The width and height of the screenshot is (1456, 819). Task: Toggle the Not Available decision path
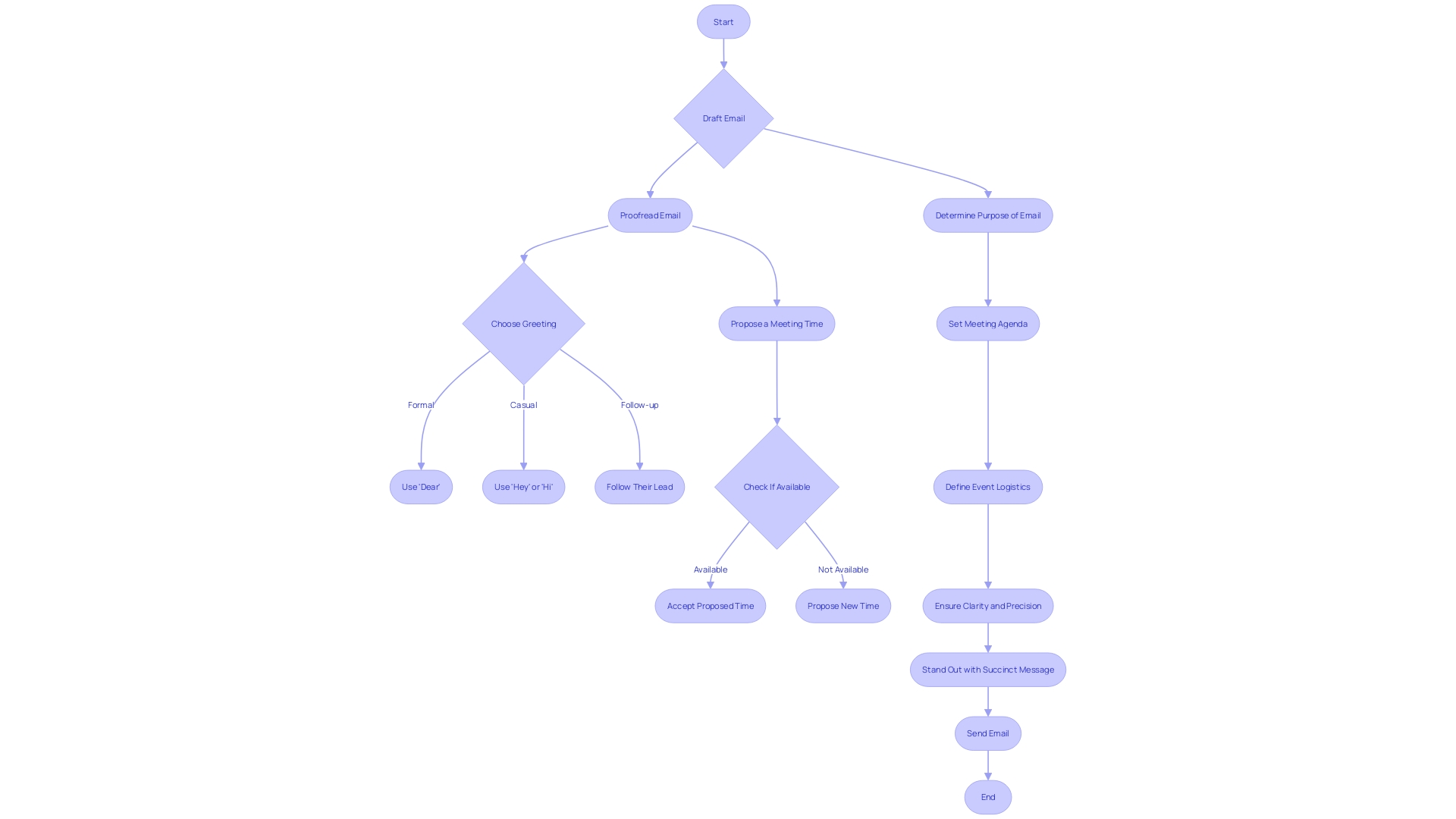coord(843,568)
